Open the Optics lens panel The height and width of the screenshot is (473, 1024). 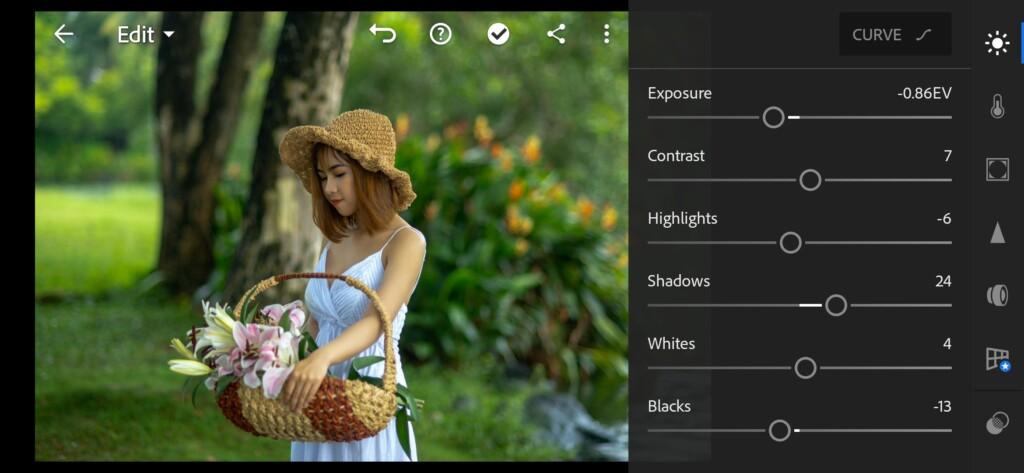997,295
